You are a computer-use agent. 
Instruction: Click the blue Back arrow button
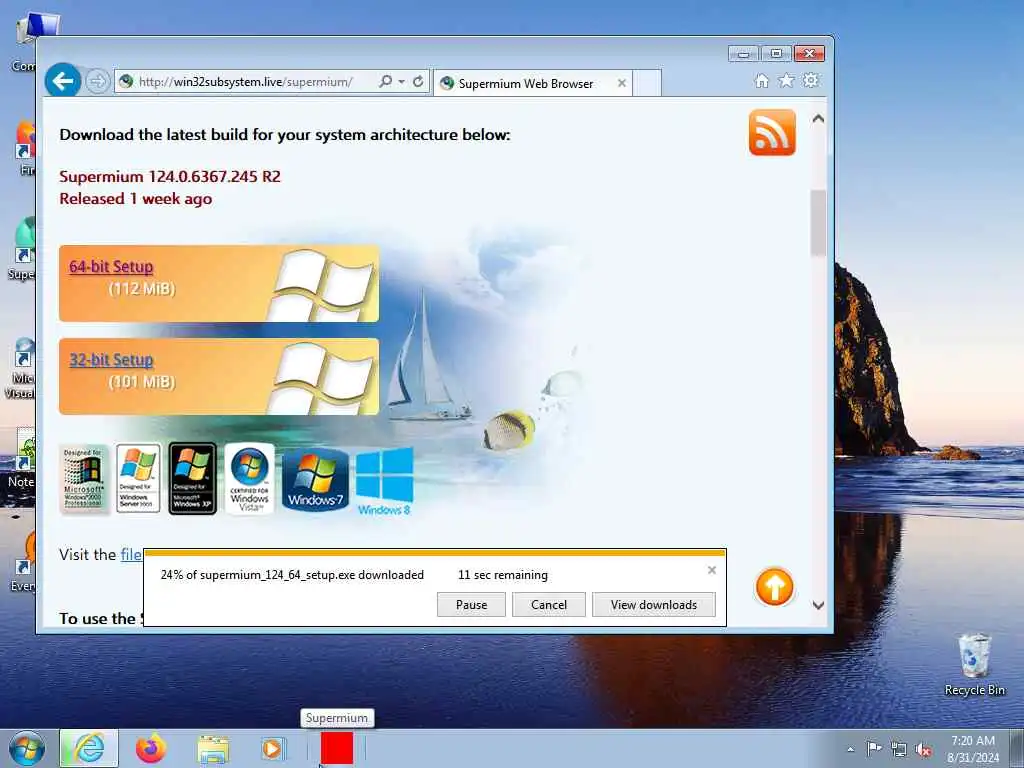(63, 81)
